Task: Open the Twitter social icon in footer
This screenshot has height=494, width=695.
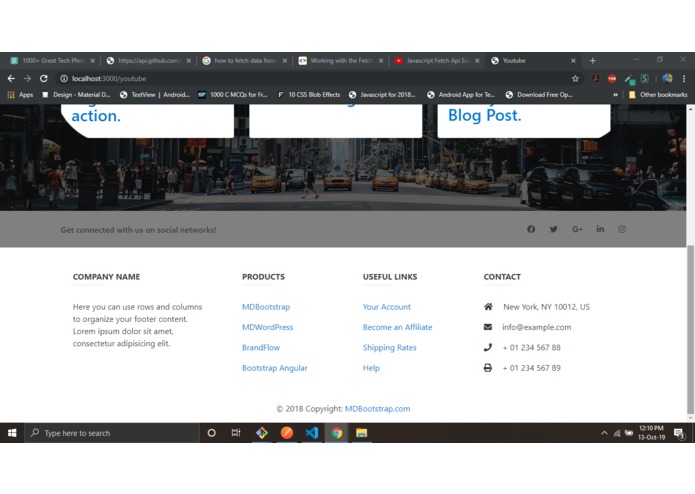Action: [x=554, y=229]
